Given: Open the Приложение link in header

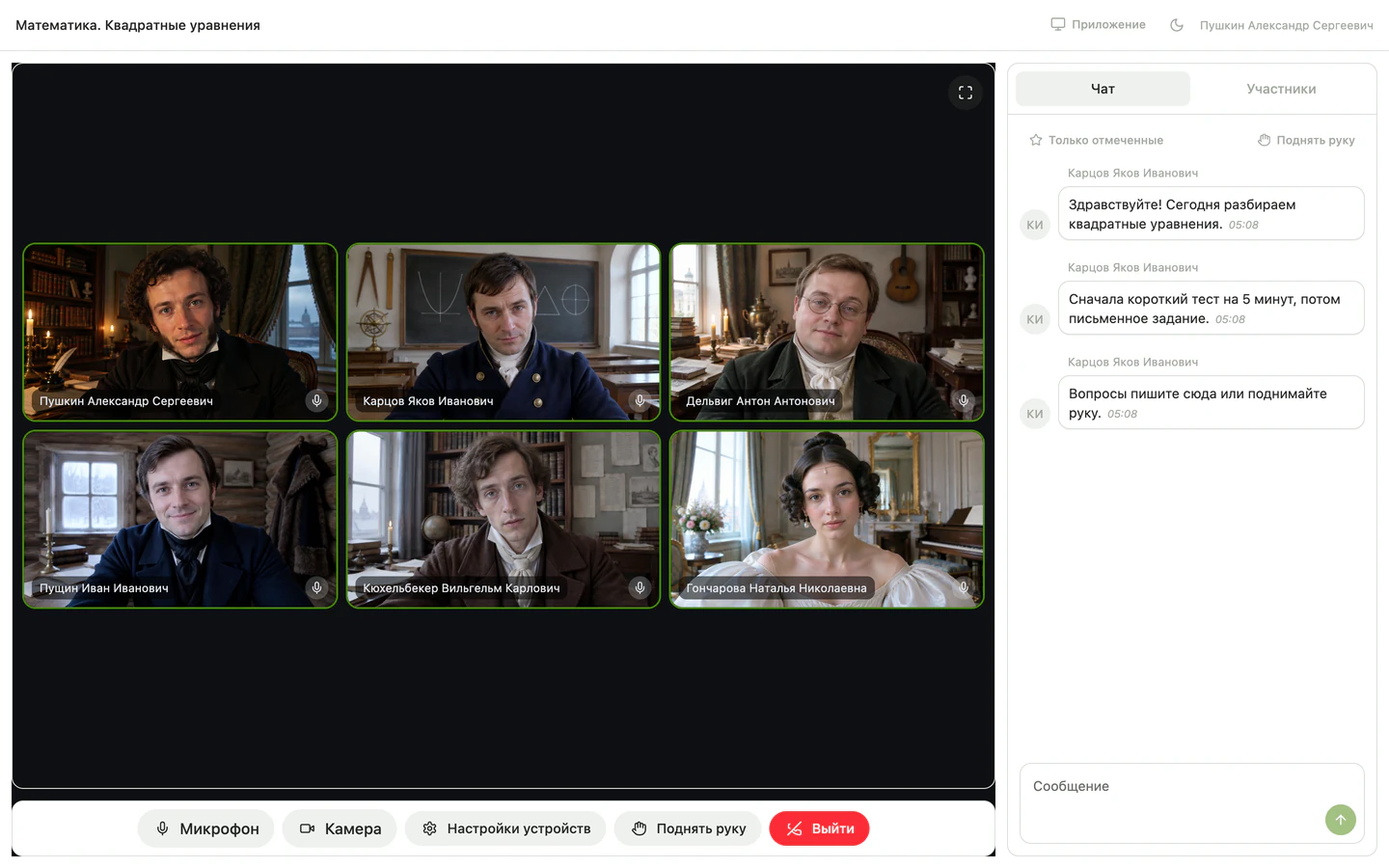Looking at the screenshot, I should (1099, 25).
